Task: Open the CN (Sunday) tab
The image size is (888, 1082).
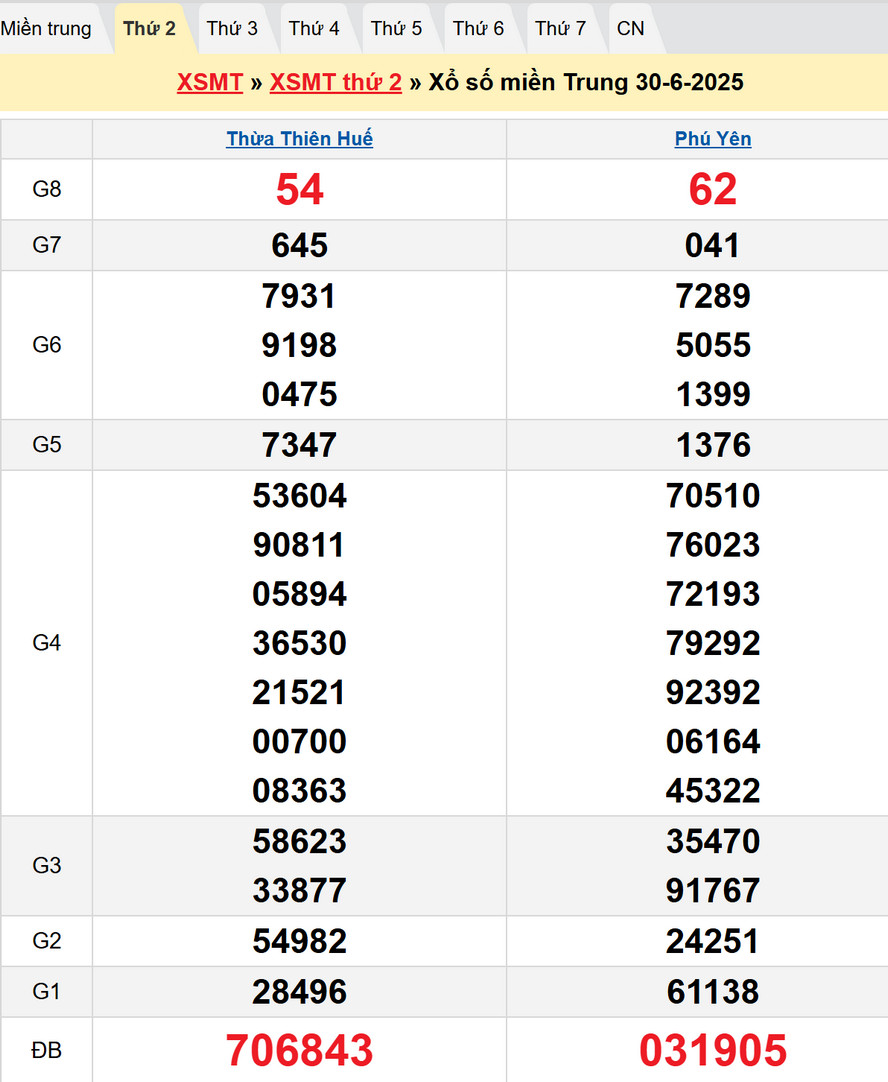Action: [x=631, y=28]
